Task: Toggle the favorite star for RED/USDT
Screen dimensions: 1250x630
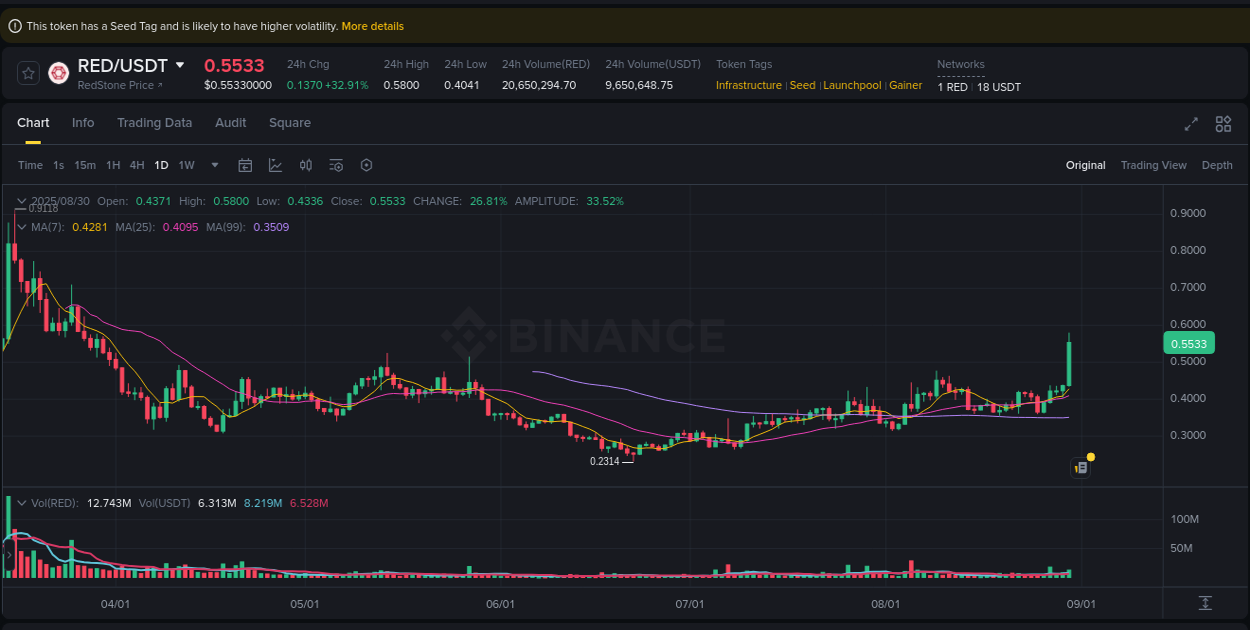Action: click(x=28, y=72)
